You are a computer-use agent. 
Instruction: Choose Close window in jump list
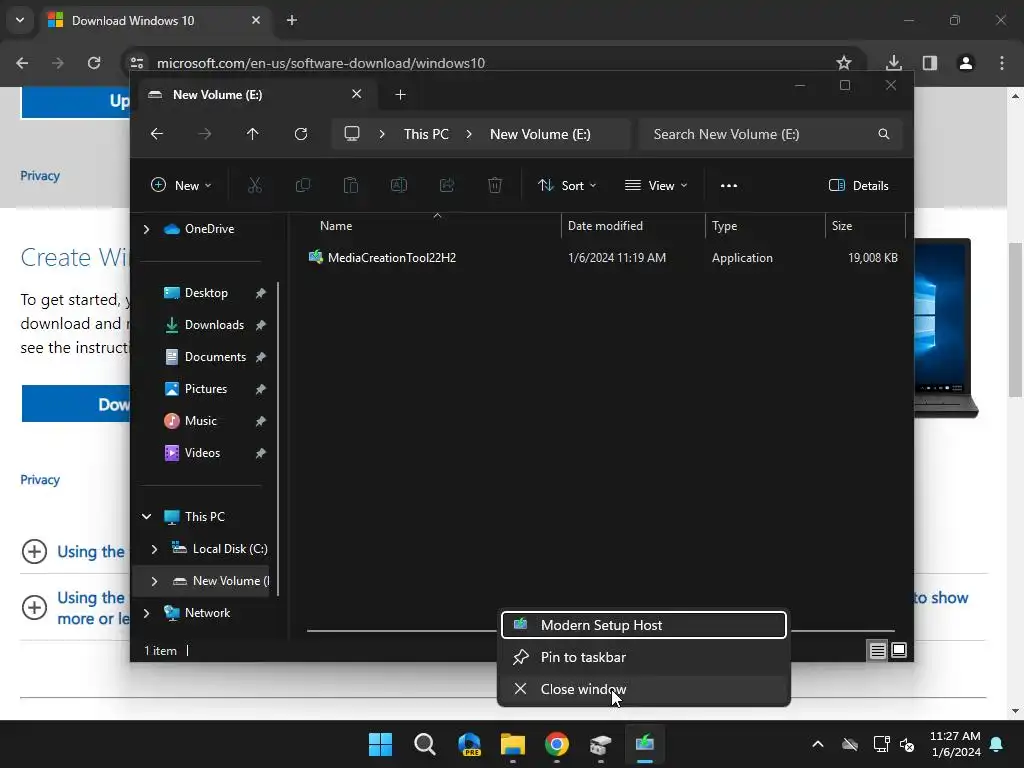click(644, 689)
